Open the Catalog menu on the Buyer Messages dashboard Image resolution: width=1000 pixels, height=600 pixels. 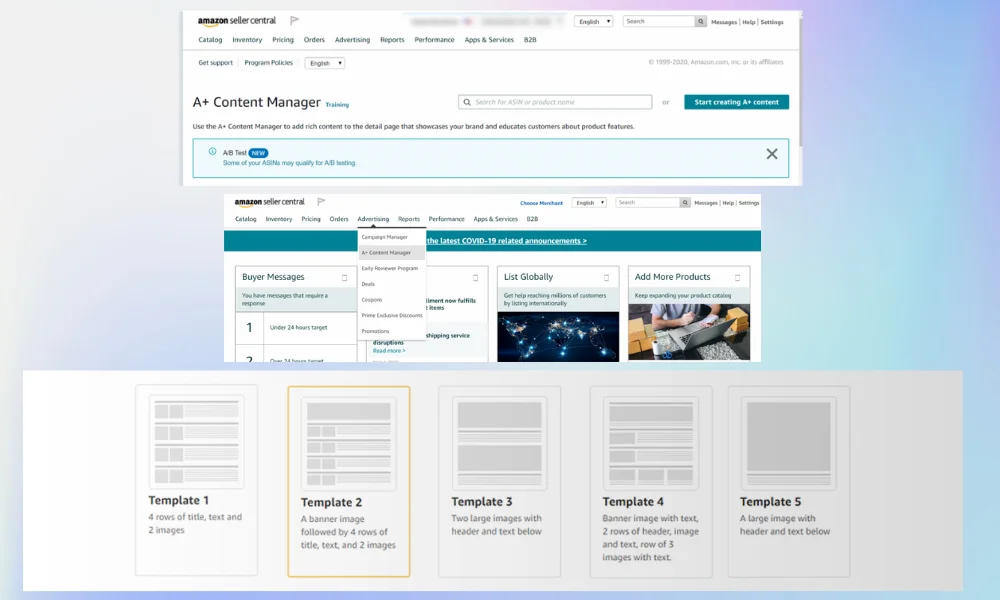click(246, 219)
